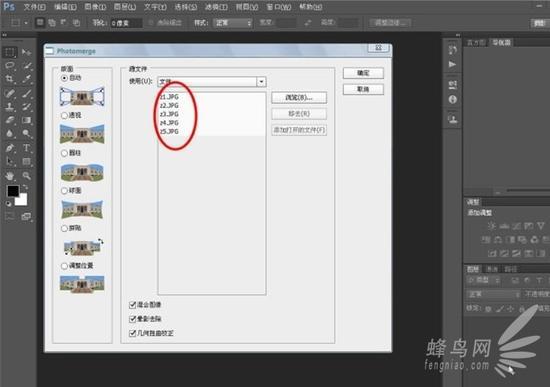
Task: Select the Lasso tool
Action: (x=10, y=65)
